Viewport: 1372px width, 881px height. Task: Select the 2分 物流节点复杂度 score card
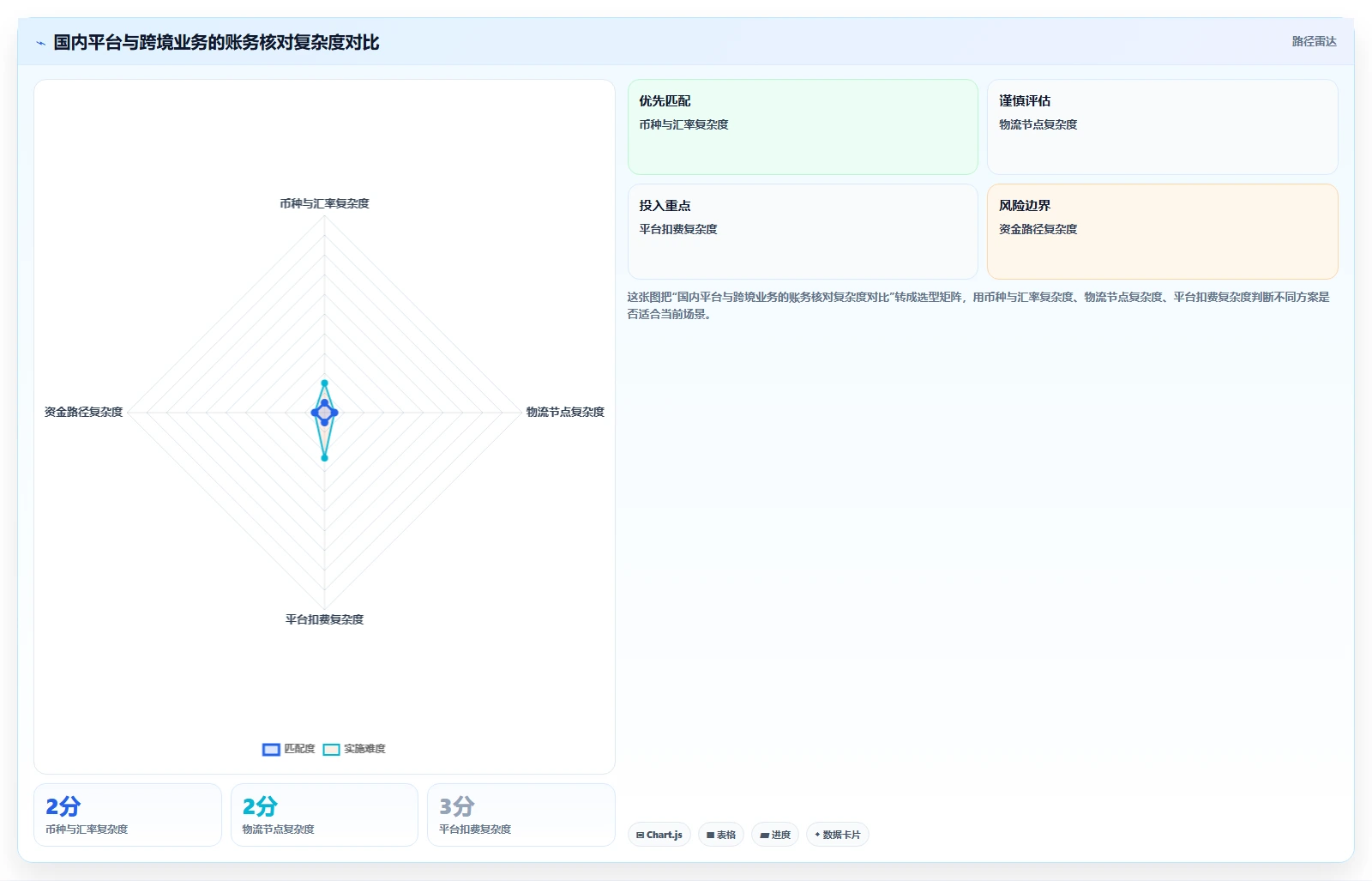pyautogui.click(x=324, y=815)
